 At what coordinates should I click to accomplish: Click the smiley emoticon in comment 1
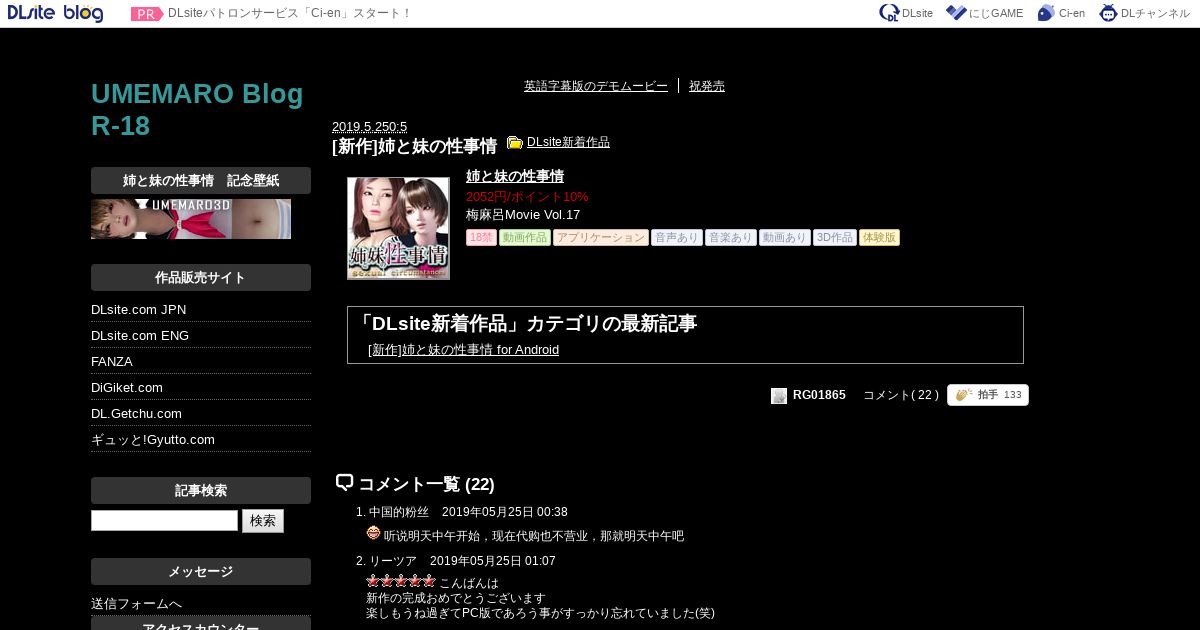(374, 533)
